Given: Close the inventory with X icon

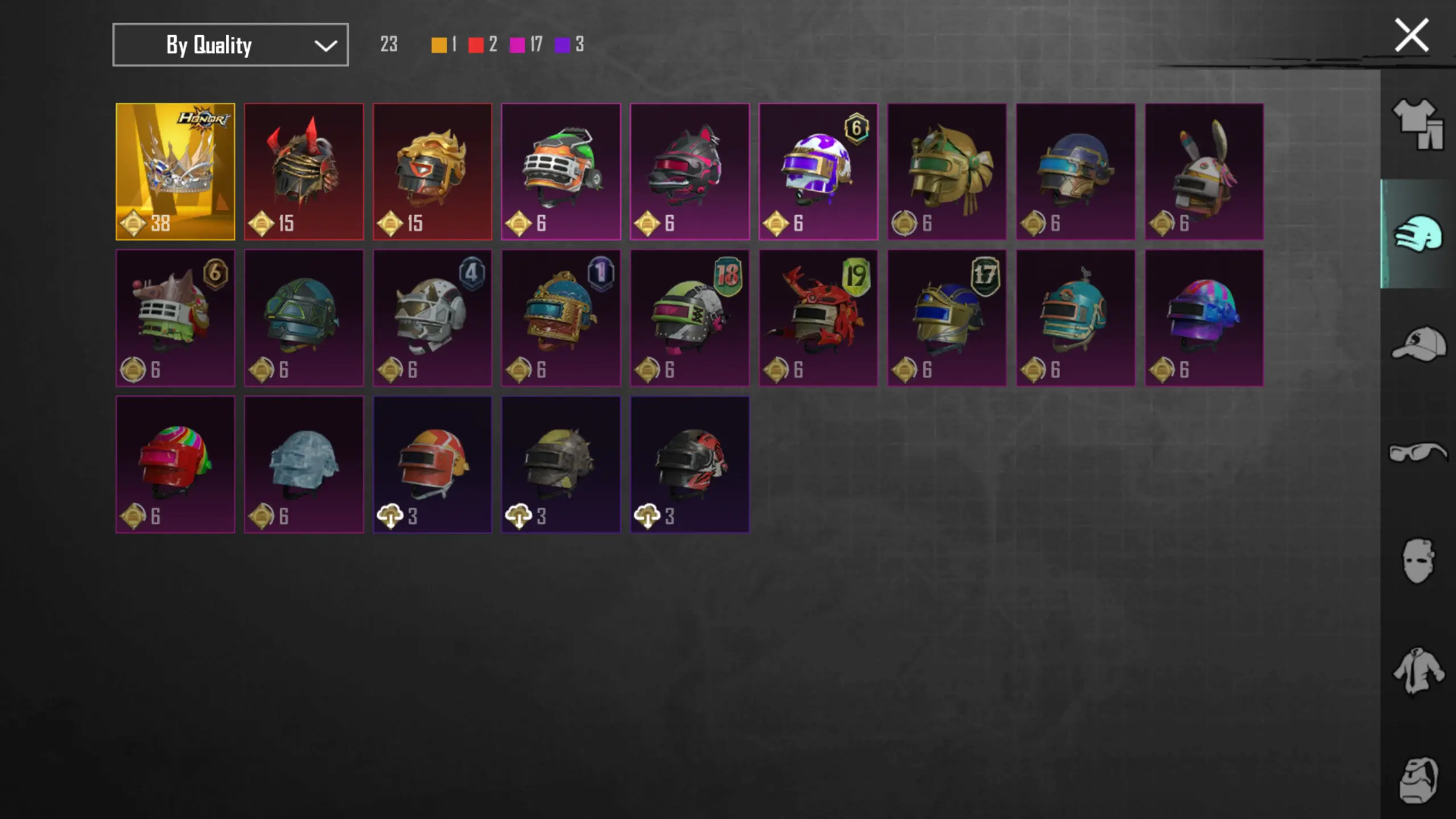Looking at the screenshot, I should coord(1412,35).
